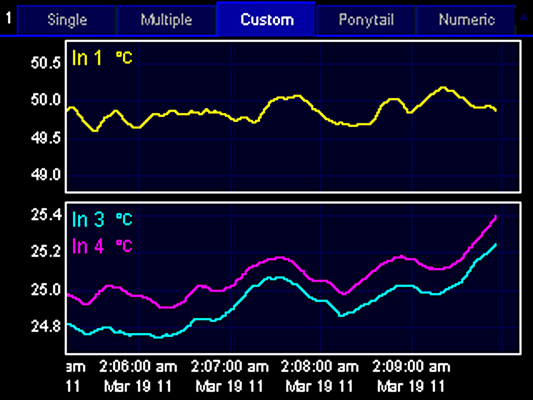Select the yellow In 1 °C legend
The width and height of the screenshot is (533, 400).
click(x=102, y=58)
